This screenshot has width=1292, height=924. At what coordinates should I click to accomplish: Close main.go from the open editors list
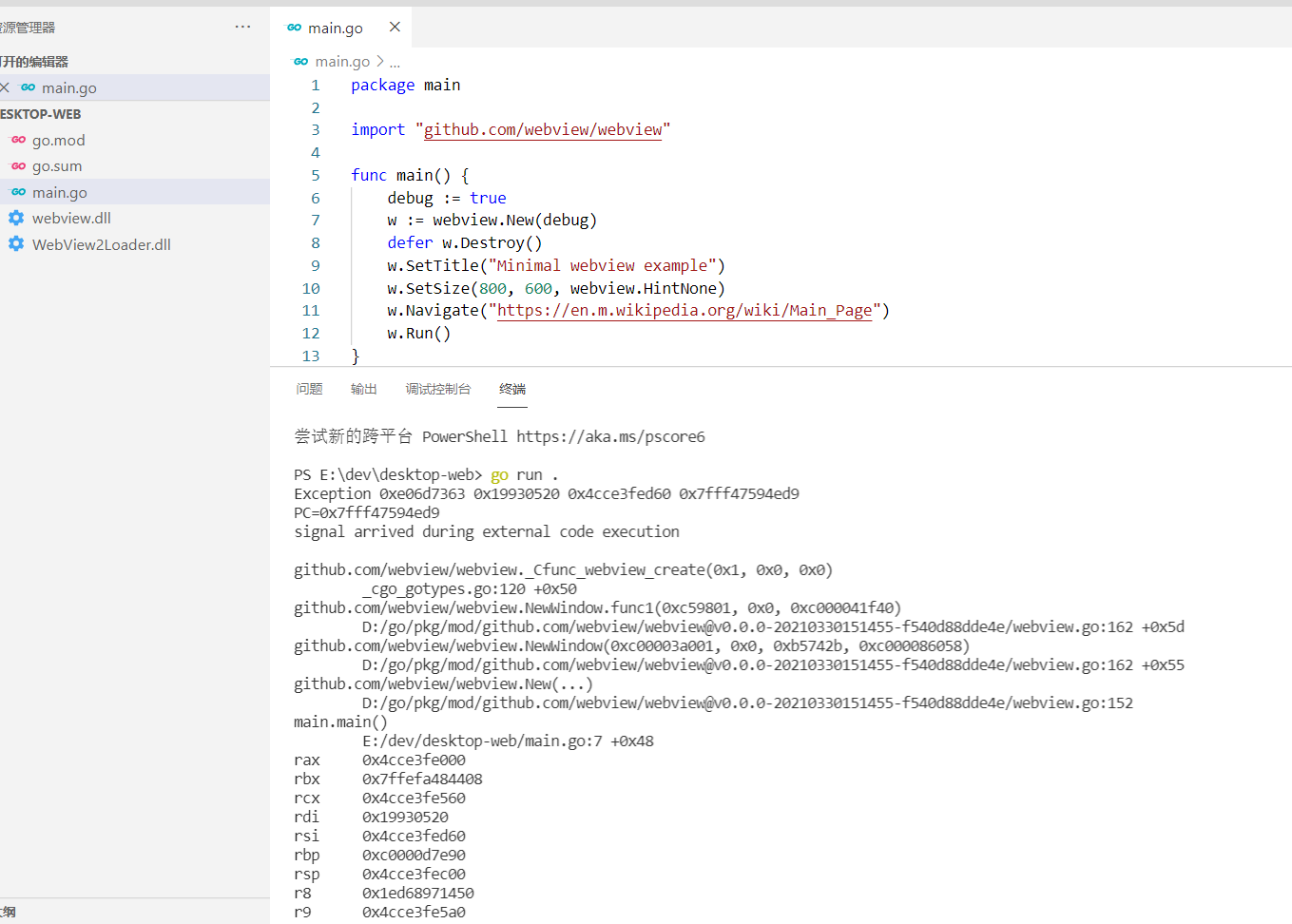pos(5,87)
